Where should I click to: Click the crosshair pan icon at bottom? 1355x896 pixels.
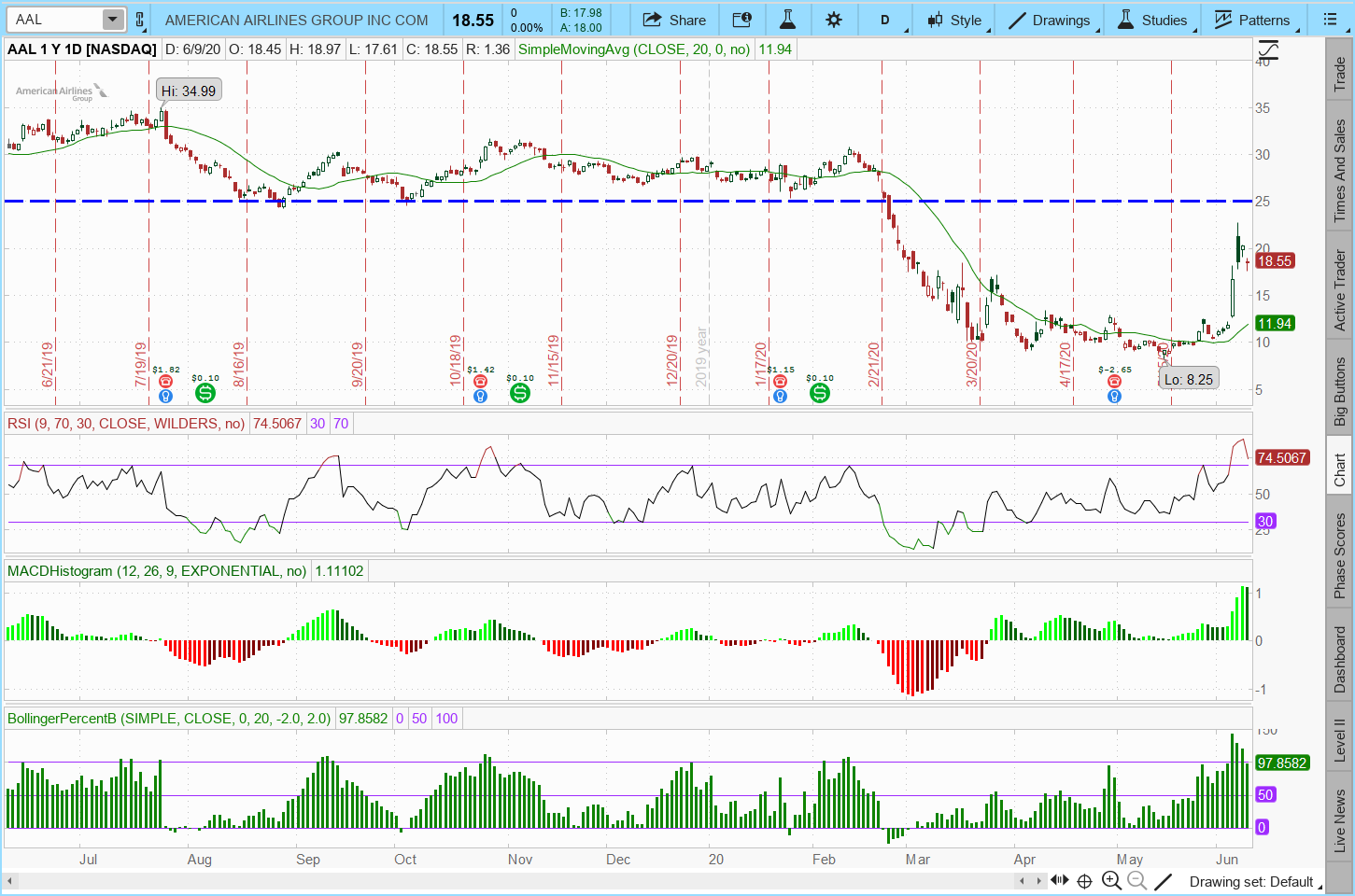[x=1084, y=880]
